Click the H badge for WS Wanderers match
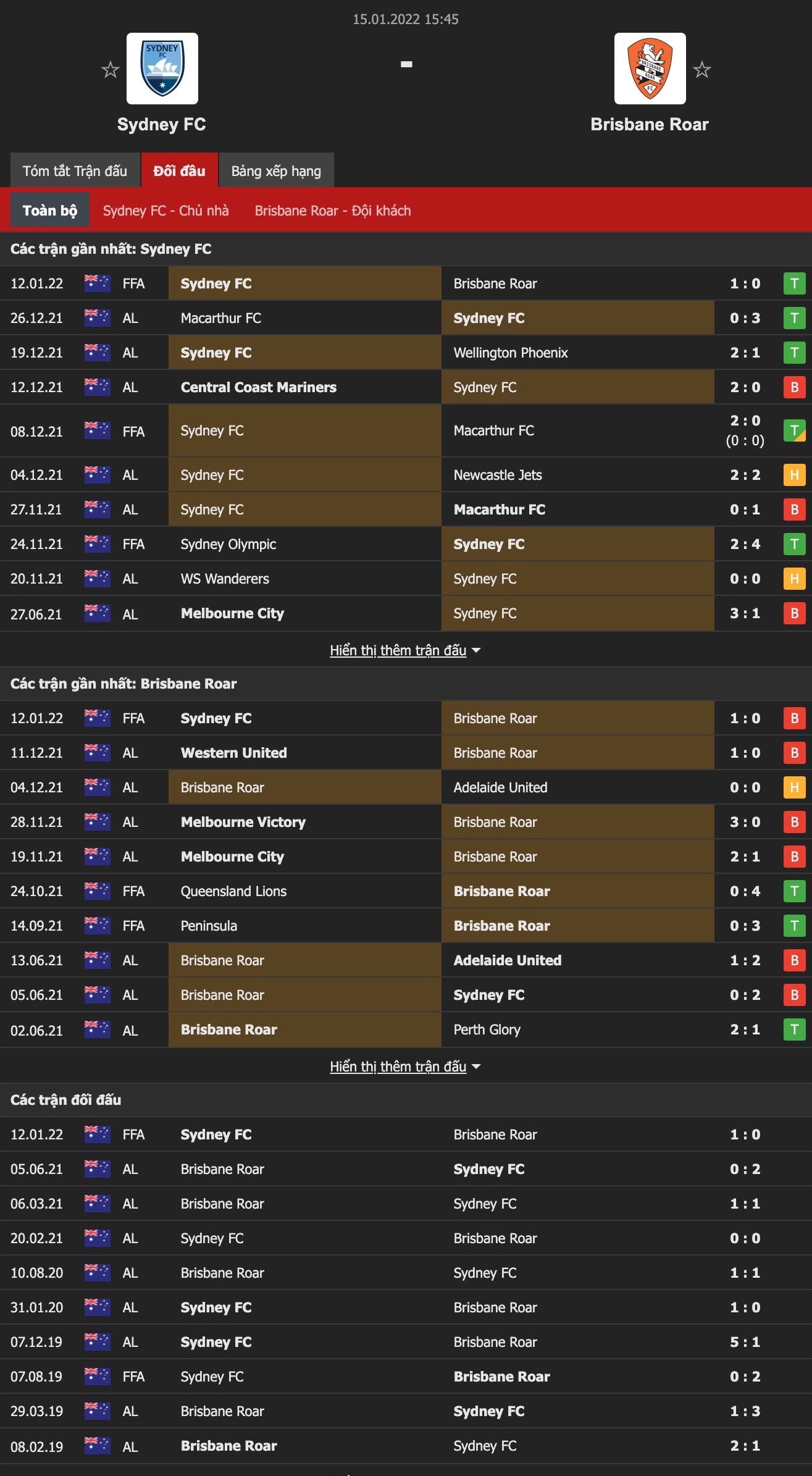812x1476 pixels. [x=794, y=579]
